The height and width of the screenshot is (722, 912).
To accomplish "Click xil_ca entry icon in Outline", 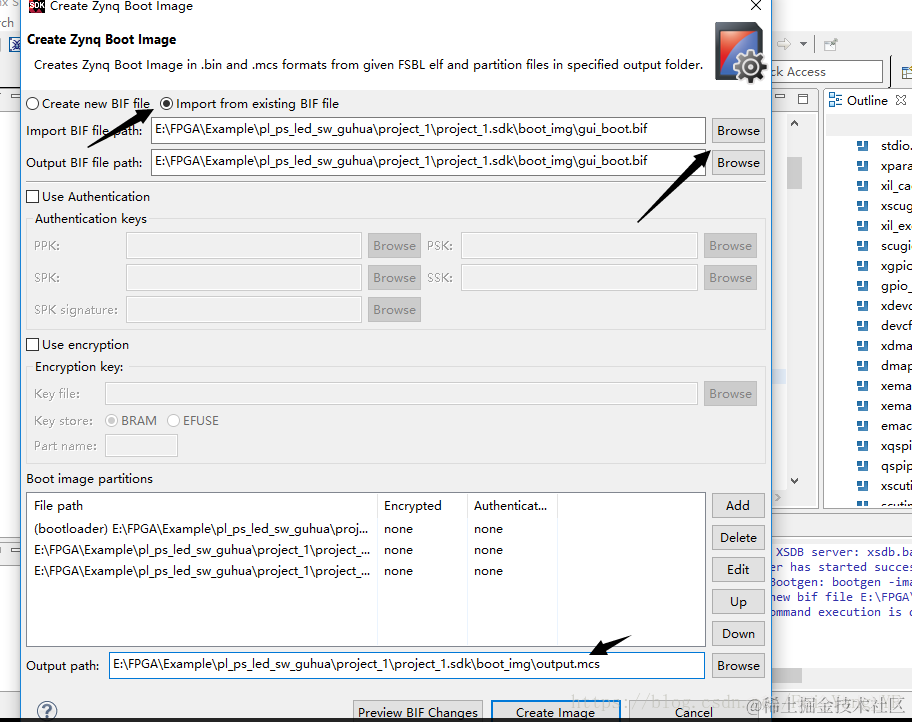I will coord(863,186).
